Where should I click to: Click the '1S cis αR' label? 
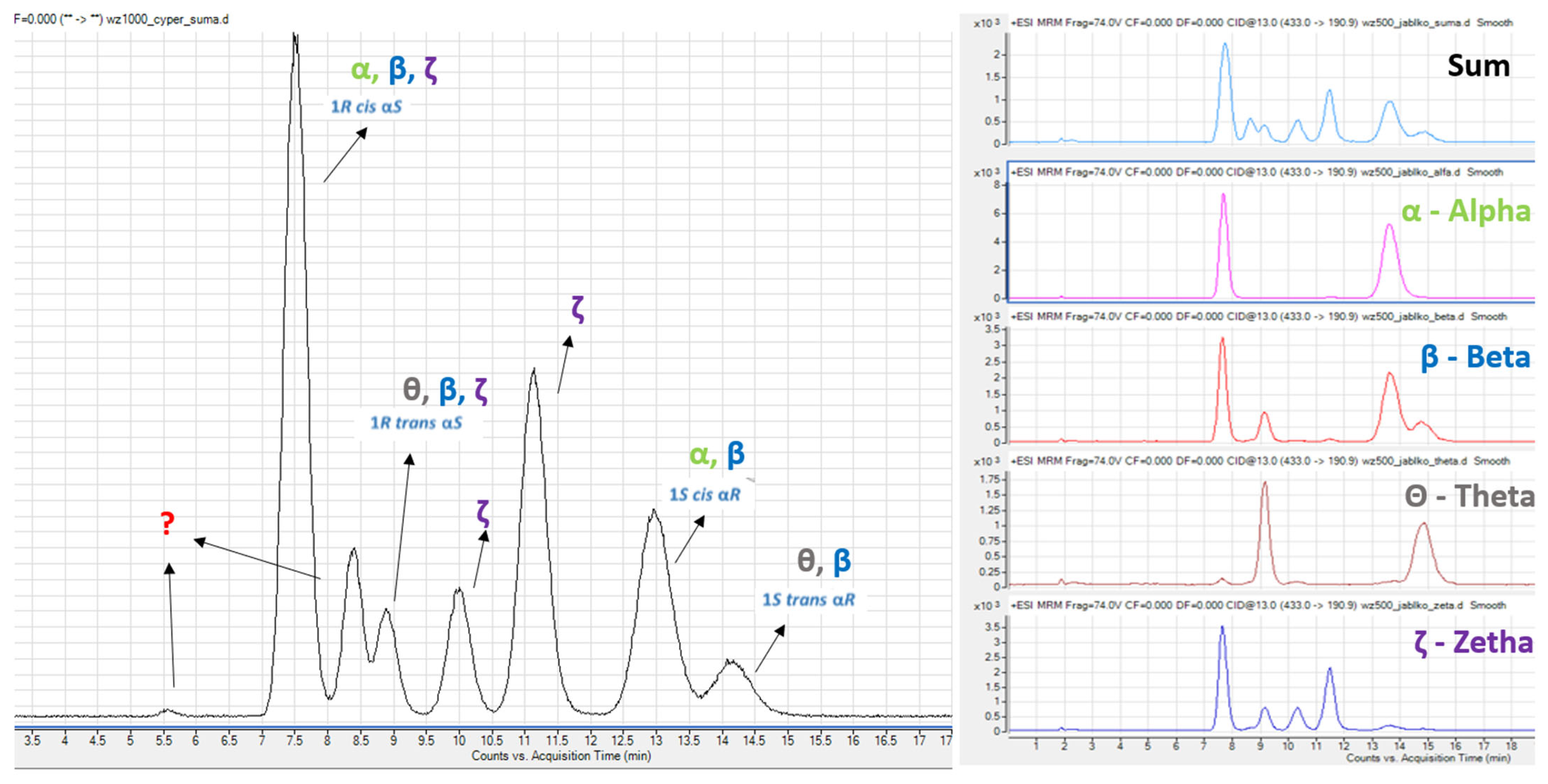[x=705, y=495]
